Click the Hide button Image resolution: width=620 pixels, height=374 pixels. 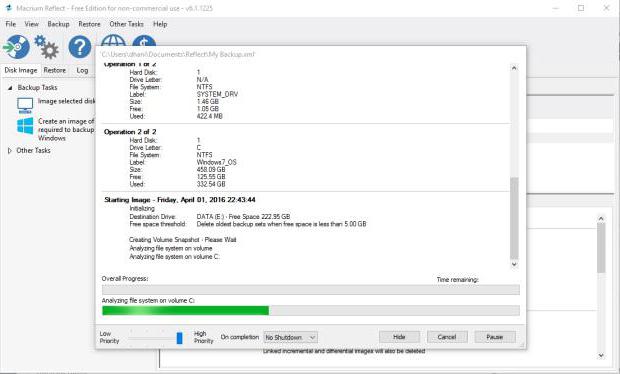[399, 337]
